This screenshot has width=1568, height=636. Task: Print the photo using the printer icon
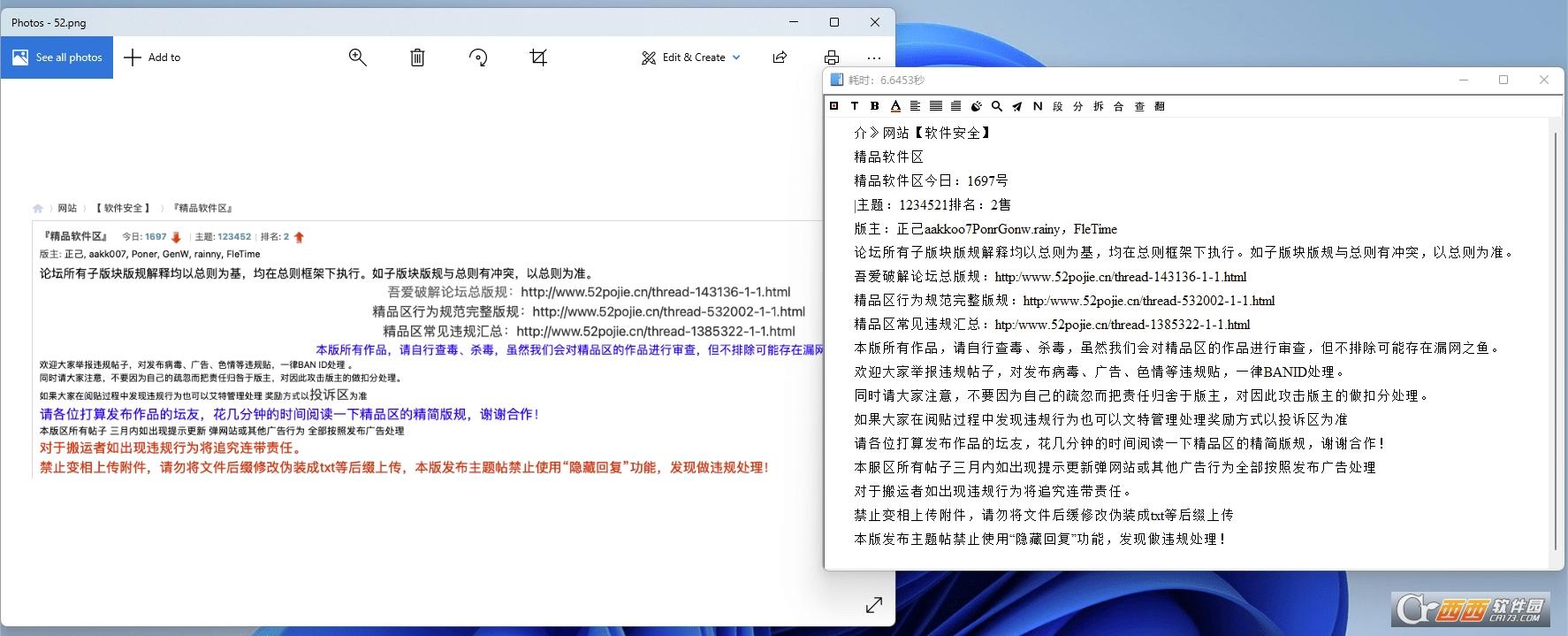click(832, 57)
